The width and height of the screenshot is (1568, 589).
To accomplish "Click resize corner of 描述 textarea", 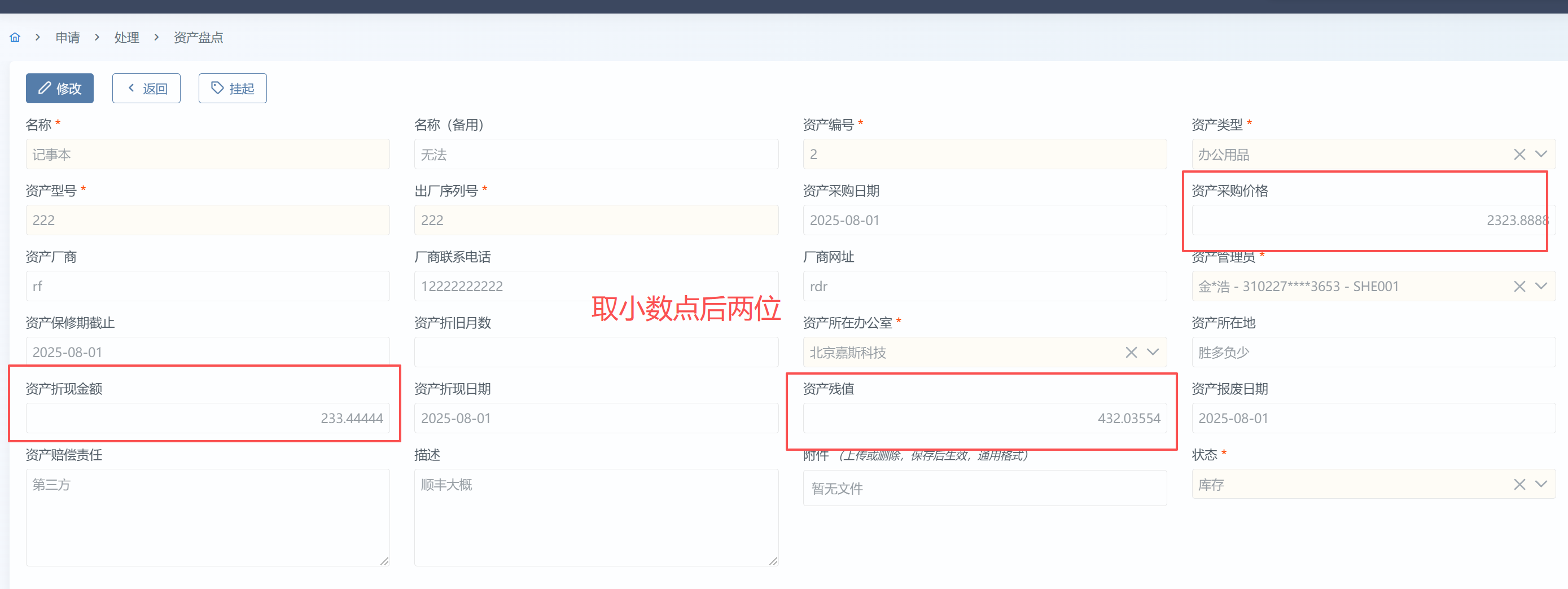I will [x=773, y=561].
